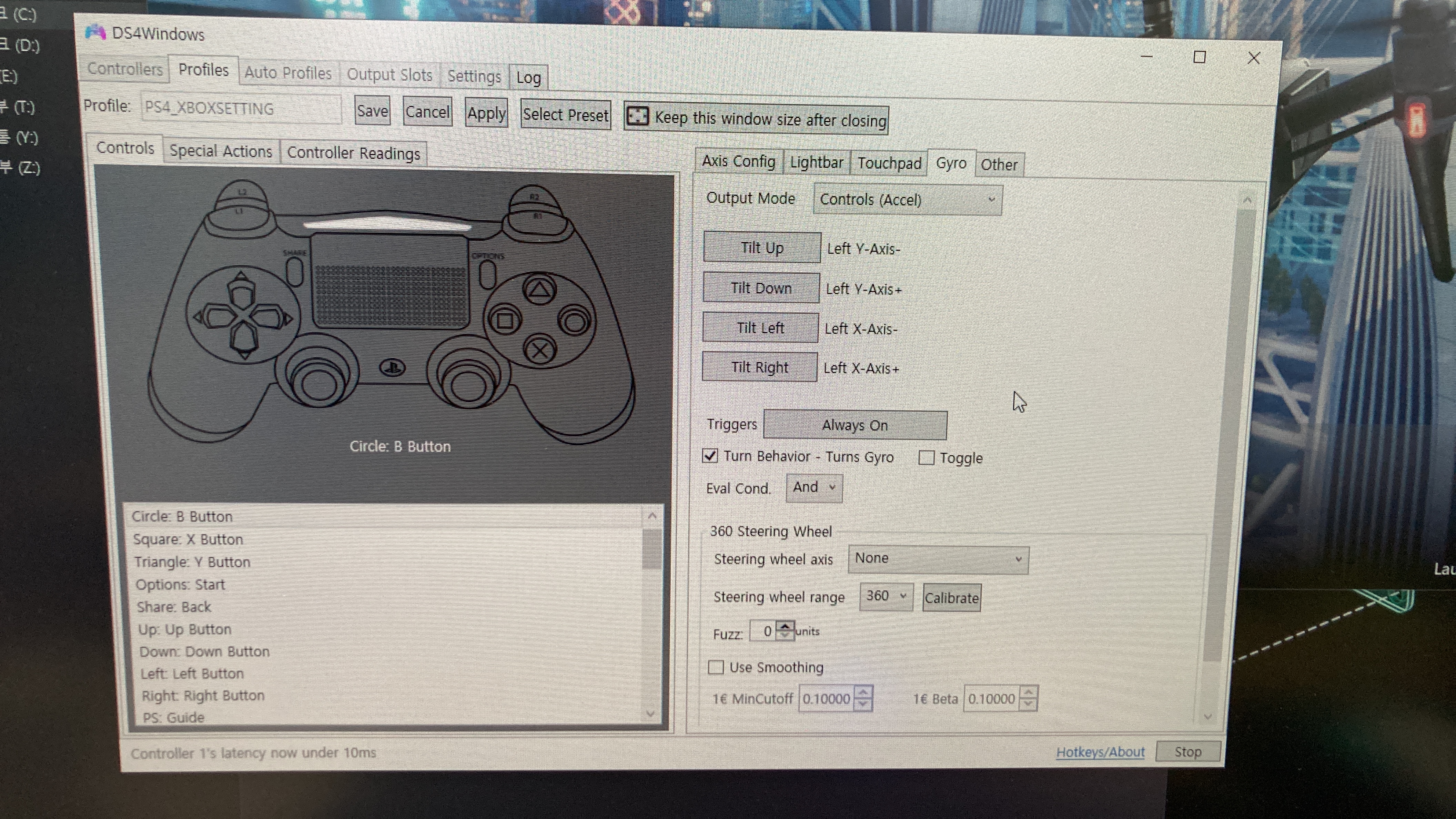Switch to the Touchpad tab
Image resolution: width=1456 pixels, height=819 pixels.
[x=889, y=163]
